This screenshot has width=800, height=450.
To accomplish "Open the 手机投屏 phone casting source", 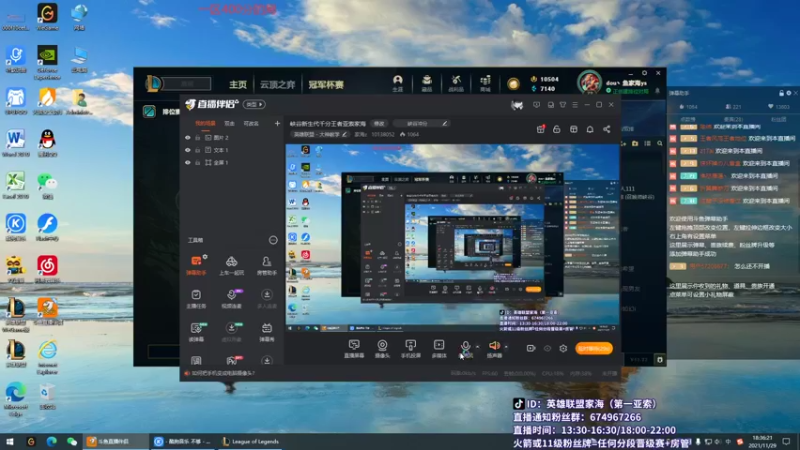I will [x=410, y=349].
